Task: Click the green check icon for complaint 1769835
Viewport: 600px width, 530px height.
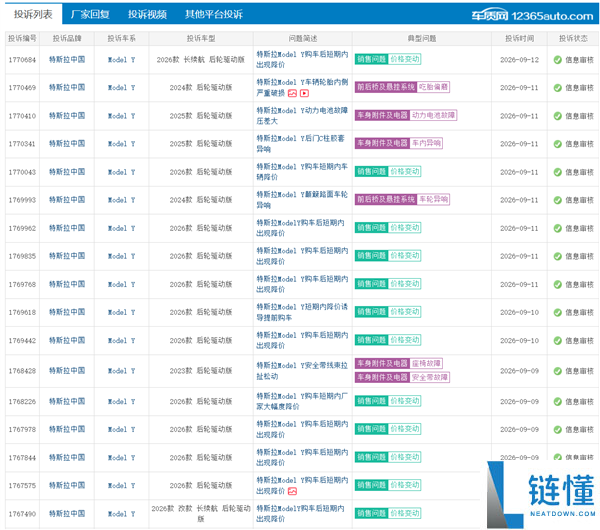Action: pyautogui.click(x=558, y=256)
